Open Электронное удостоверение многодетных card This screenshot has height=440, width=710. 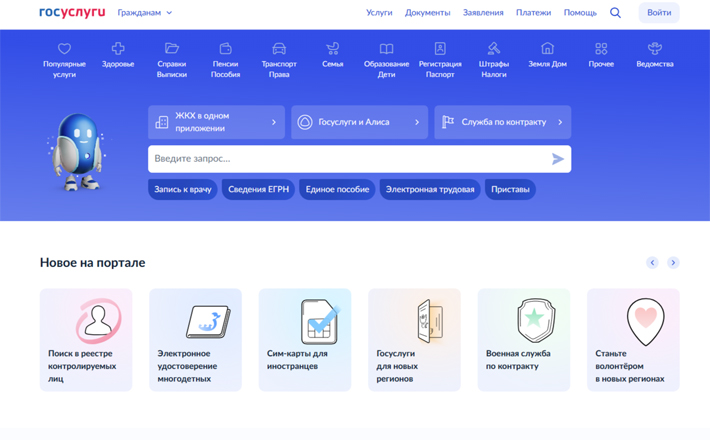(196, 340)
